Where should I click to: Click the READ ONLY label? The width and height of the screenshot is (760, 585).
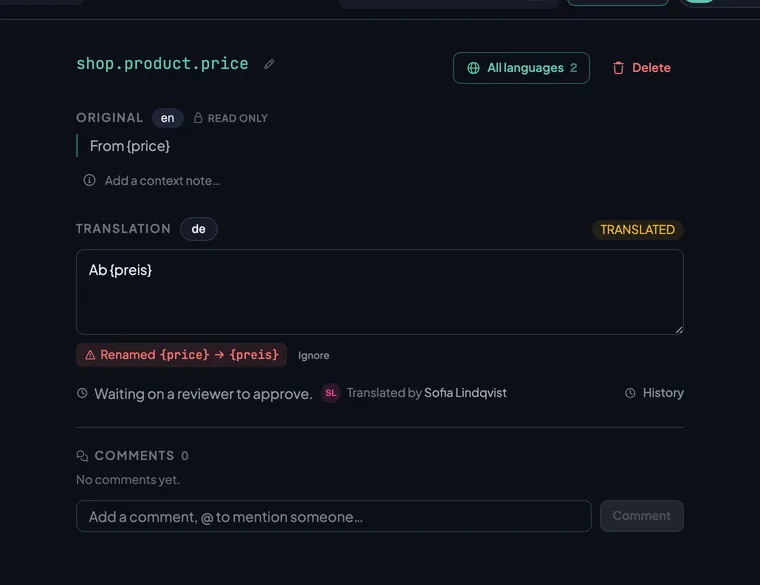point(238,118)
